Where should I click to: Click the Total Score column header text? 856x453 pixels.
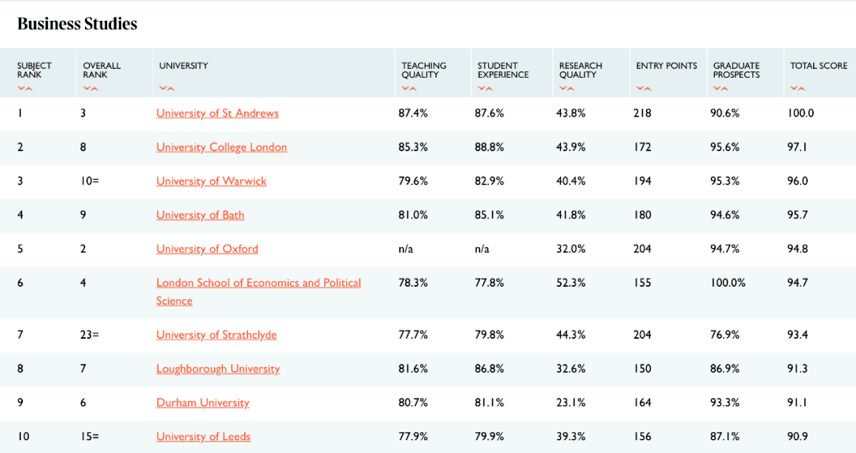[818, 66]
